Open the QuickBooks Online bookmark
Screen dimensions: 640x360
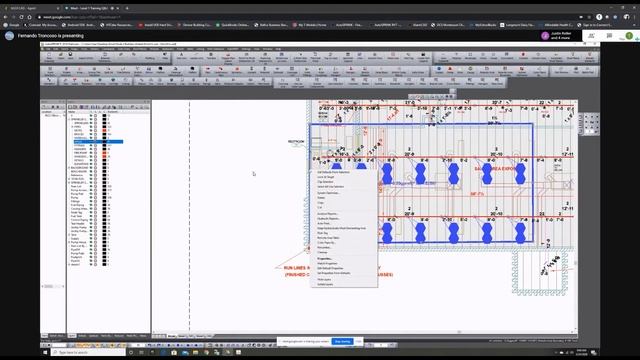pos(232,25)
